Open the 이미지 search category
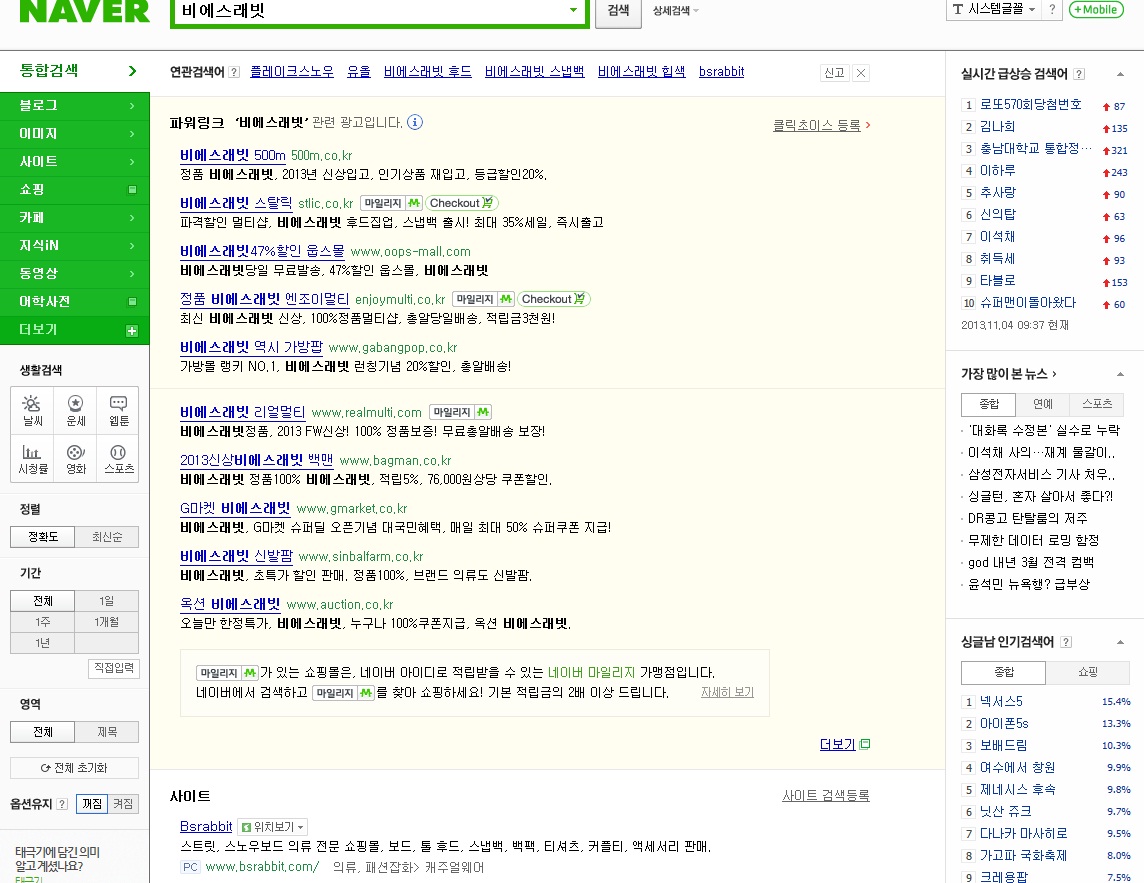 click(x=74, y=134)
